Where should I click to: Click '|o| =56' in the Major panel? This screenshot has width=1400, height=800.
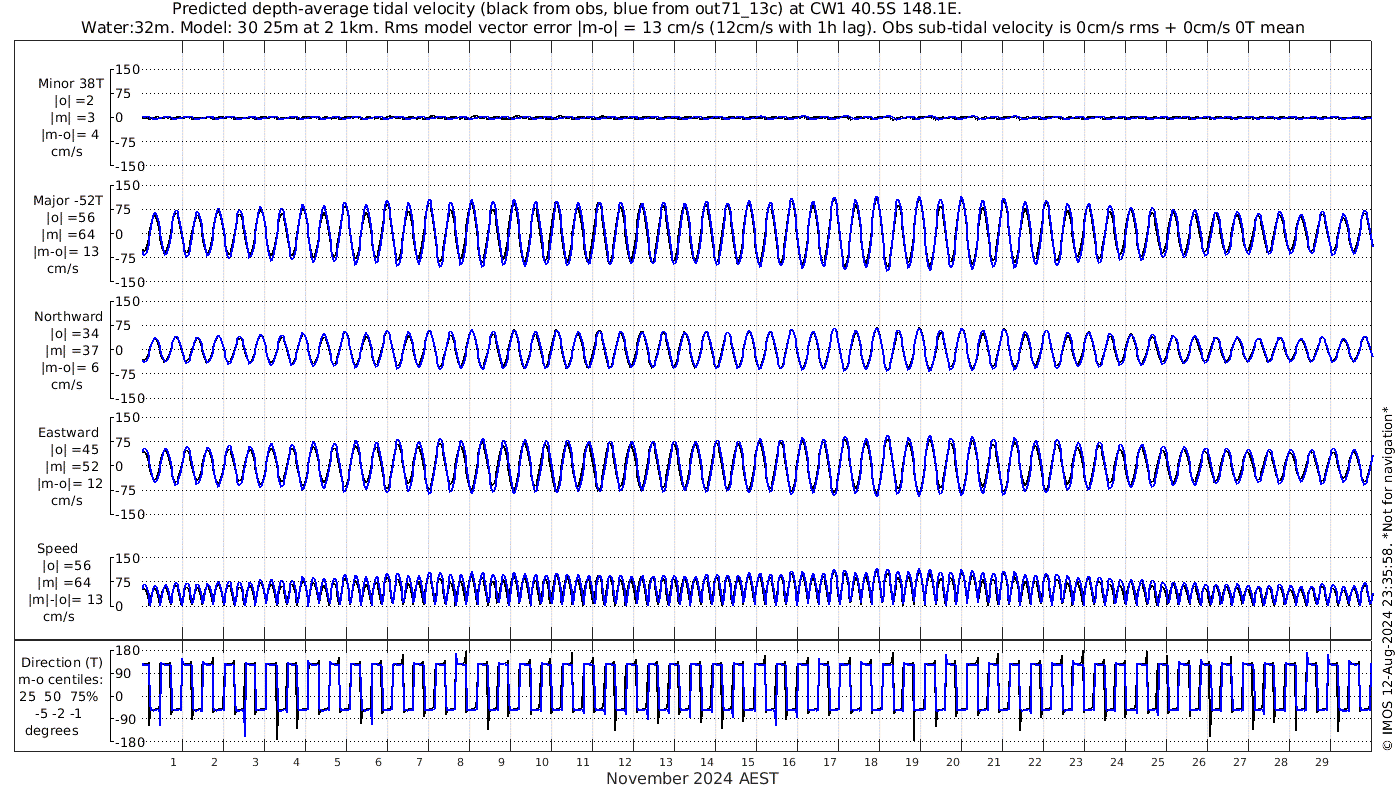tap(70, 218)
